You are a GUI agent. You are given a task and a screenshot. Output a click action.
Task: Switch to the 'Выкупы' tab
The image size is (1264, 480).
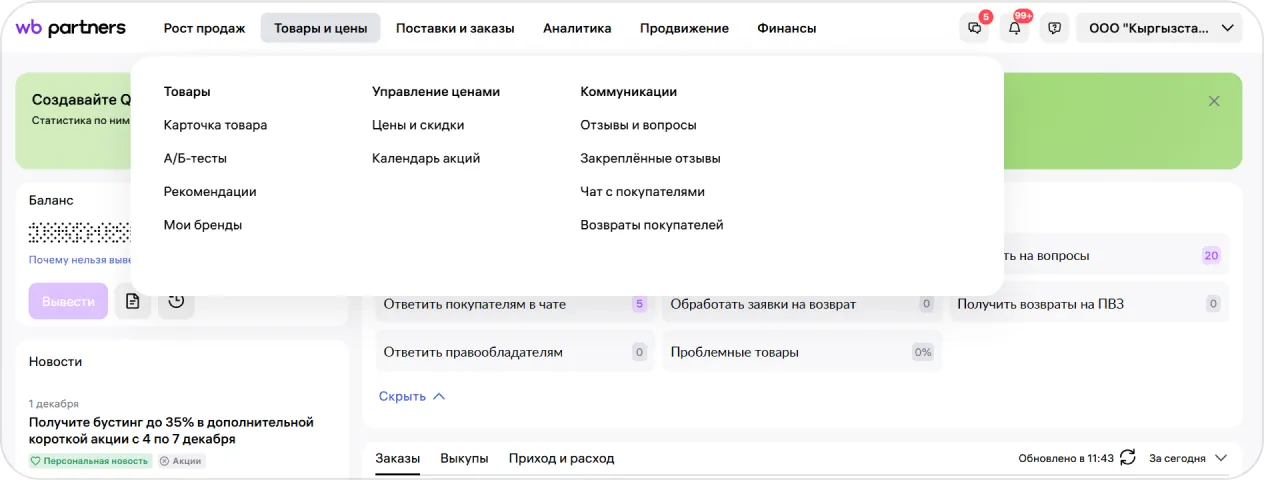[464, 458]
